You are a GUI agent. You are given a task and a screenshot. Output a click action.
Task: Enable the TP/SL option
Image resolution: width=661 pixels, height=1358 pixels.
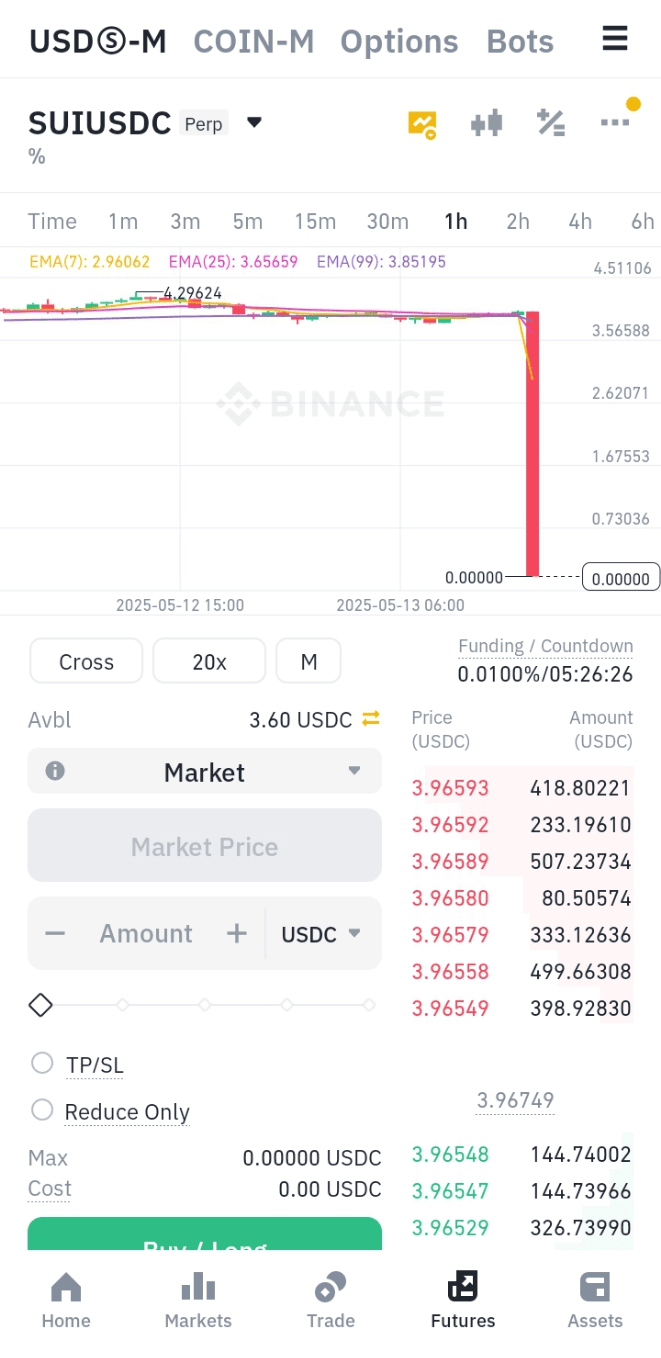tap(42, 1063)
